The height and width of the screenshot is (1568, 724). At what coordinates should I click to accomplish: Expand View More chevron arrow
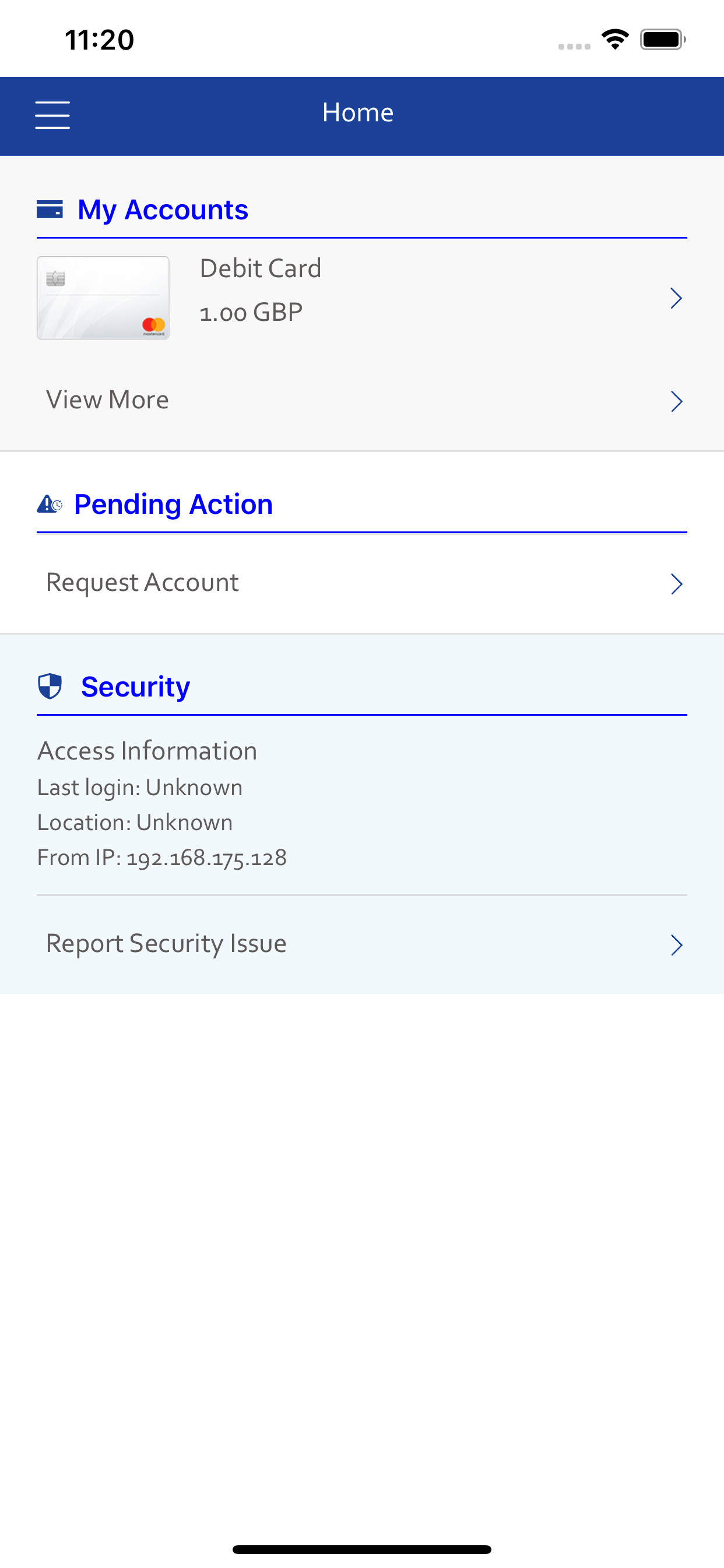(x=676, y=401)
